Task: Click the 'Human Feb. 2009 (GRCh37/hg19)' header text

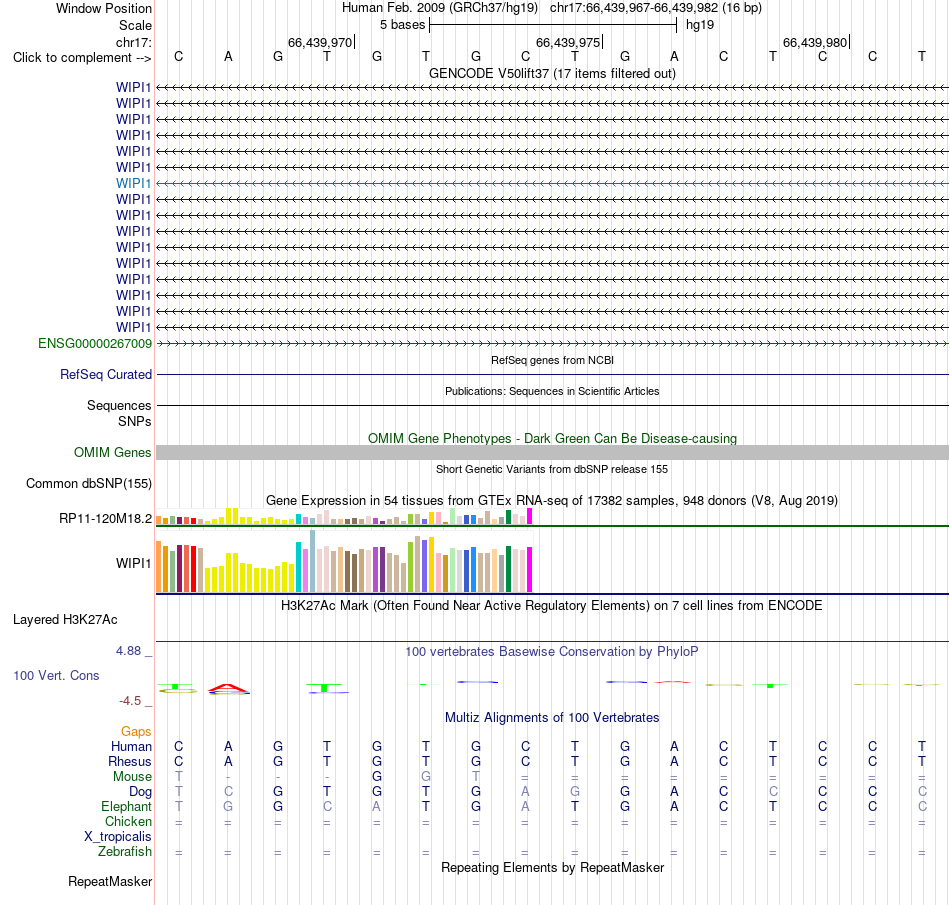Action: [440, 8]
